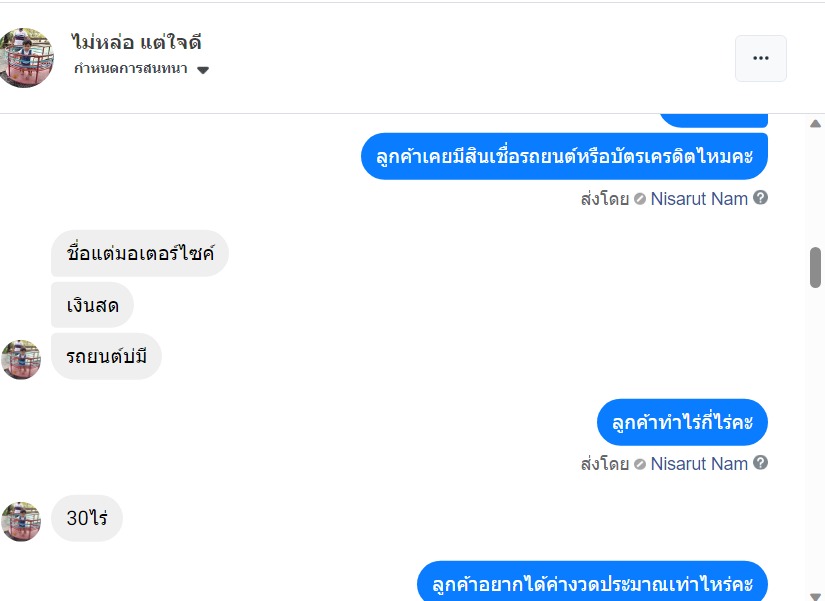This screenshot has width=825, height=601.
Task: Open contact name ไม่หล่อ แต่ใจดี
Action: (138, 43)
